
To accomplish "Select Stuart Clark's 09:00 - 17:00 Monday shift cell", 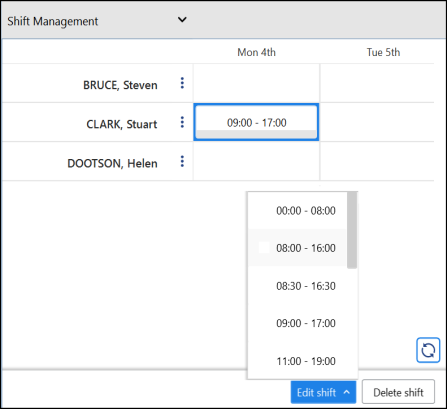I will (256, 122).
